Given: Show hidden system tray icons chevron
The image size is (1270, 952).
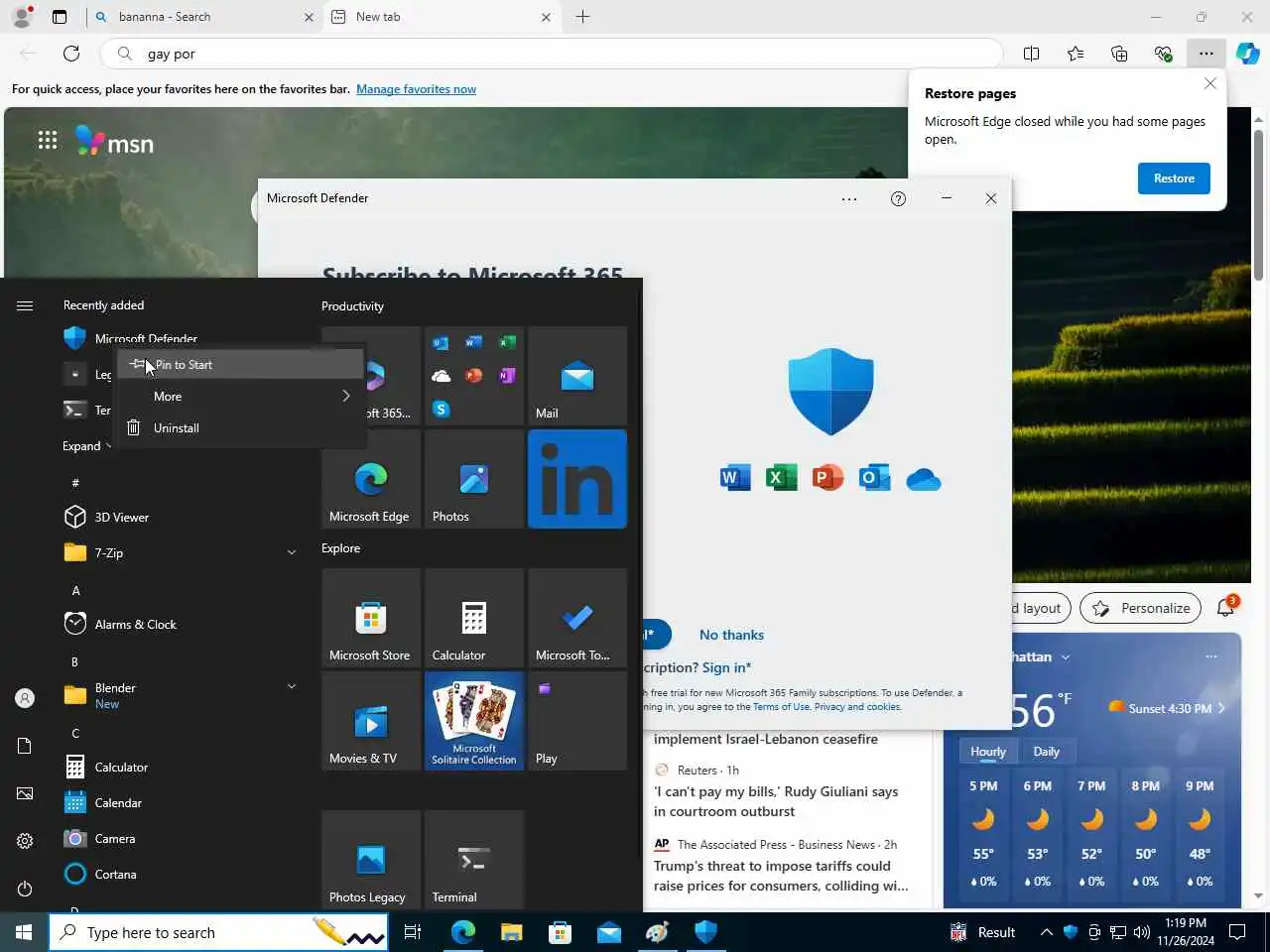Looking at the screenshot, I should tap(1046, 932).
